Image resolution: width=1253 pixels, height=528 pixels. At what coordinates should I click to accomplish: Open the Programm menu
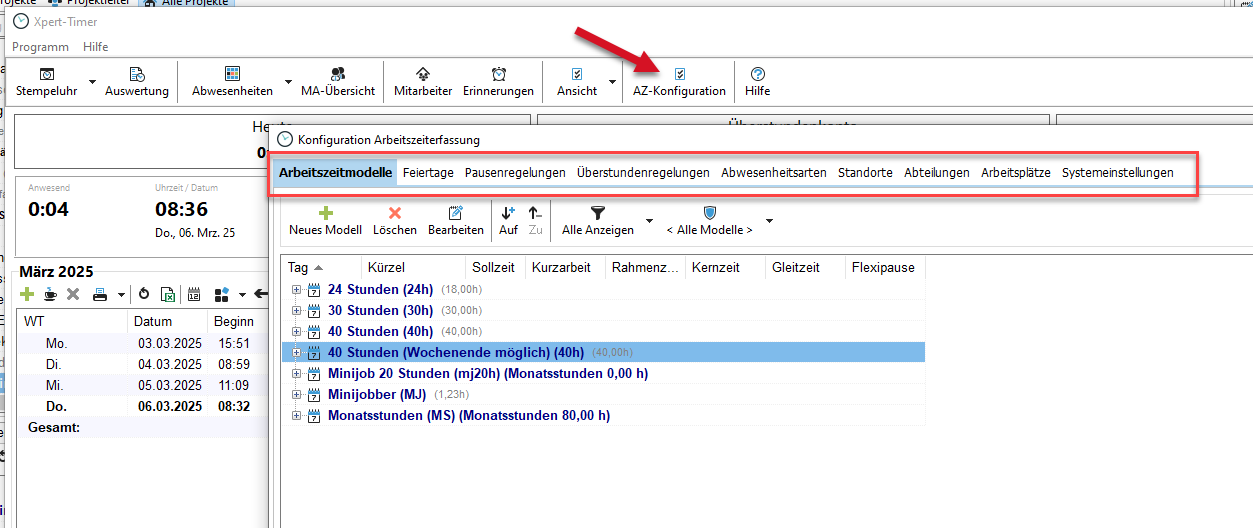coord(40,47)
